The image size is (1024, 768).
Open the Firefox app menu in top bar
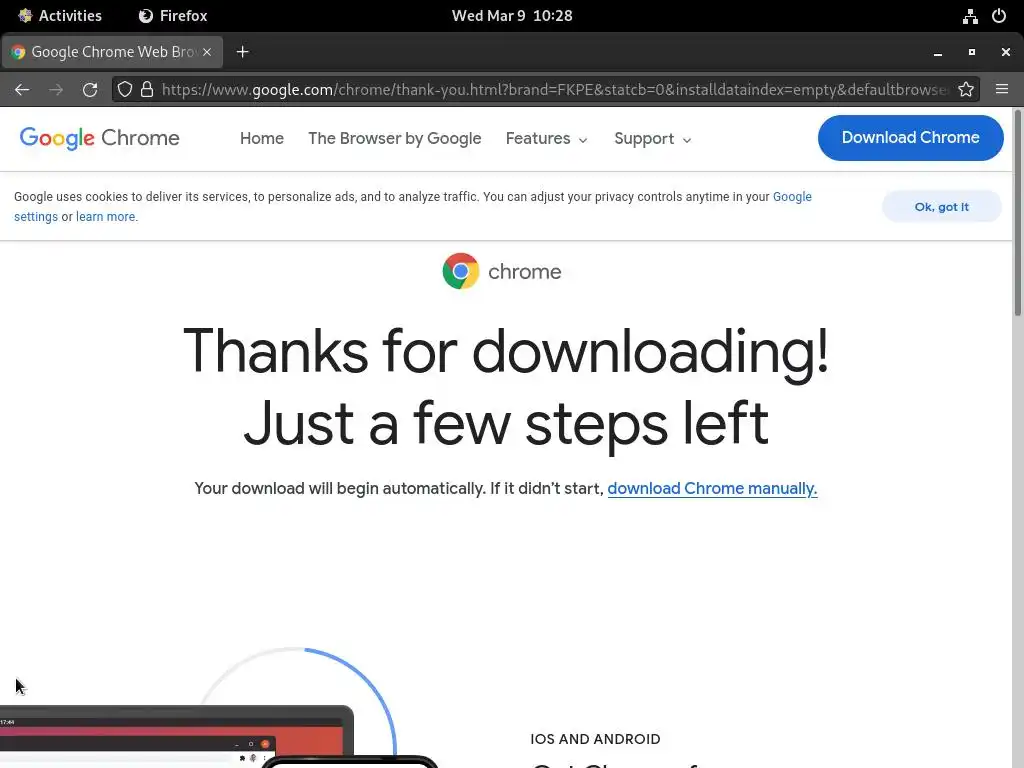pos(173,16)
